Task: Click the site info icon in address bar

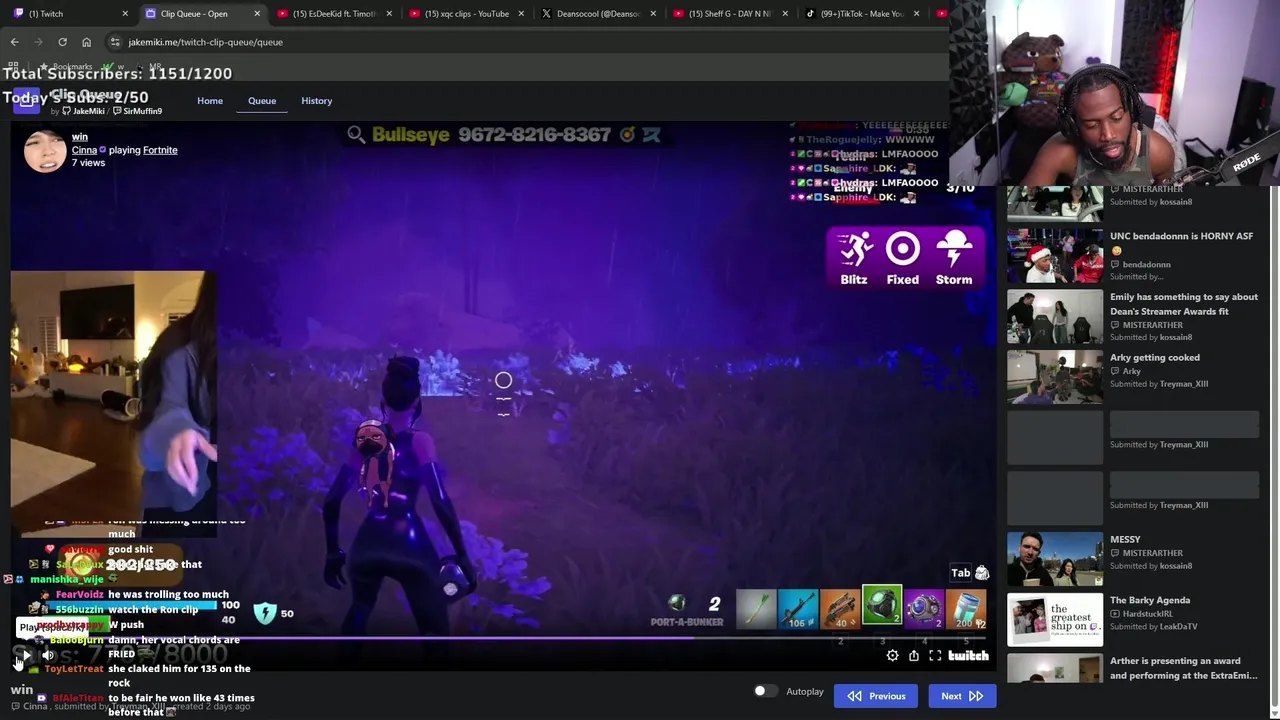Action: 115,42
